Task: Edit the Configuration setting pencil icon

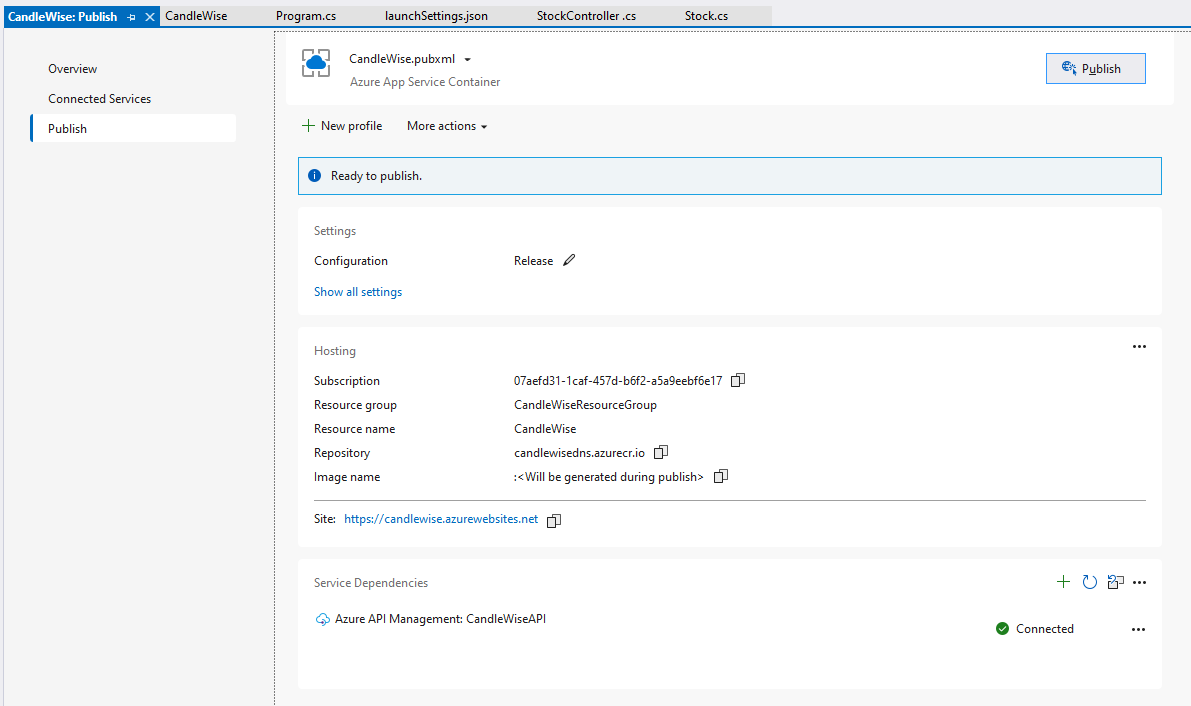Action: click(x=568, y=260)
